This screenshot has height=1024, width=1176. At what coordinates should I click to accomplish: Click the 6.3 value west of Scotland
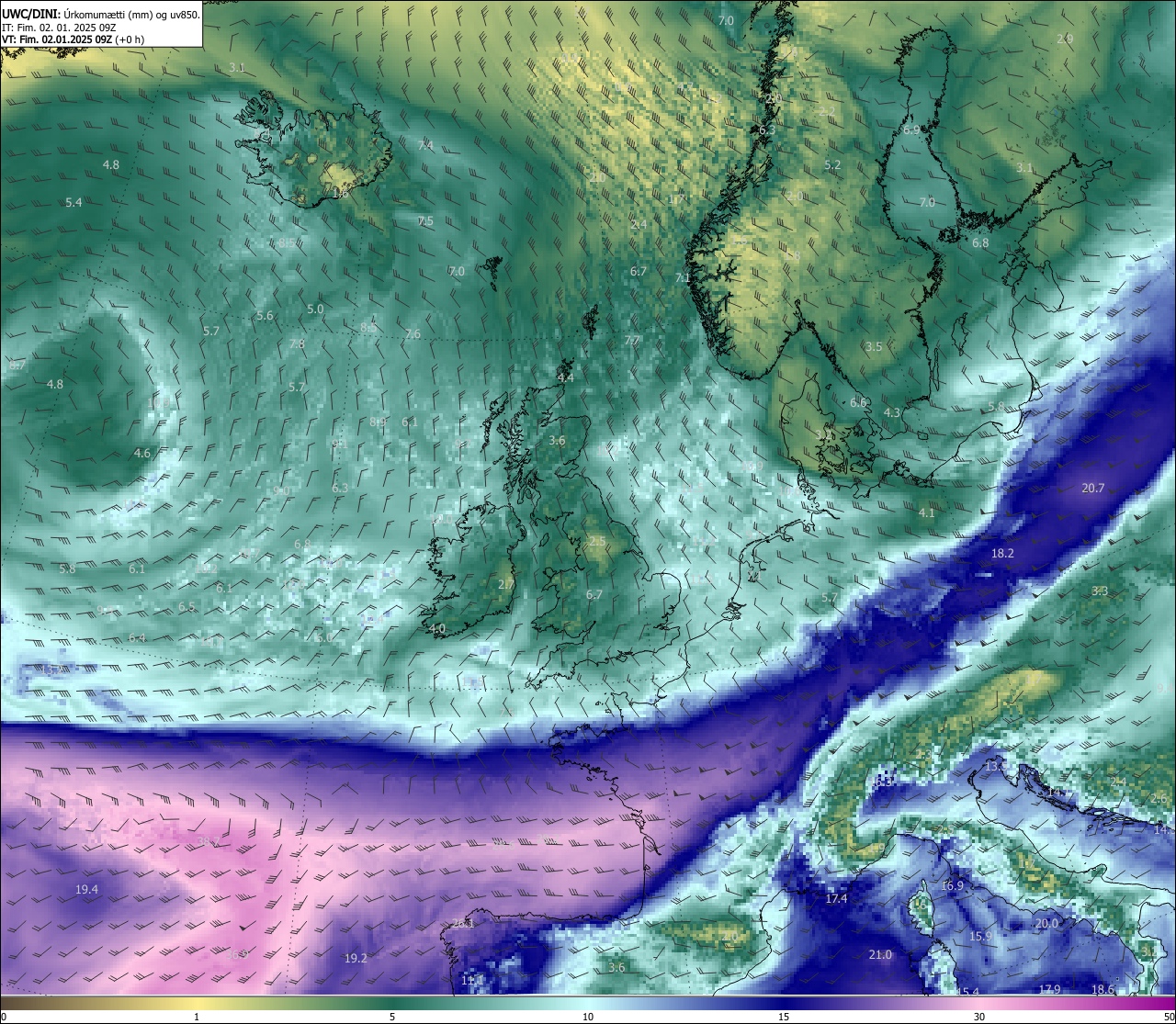click(340, 488)
